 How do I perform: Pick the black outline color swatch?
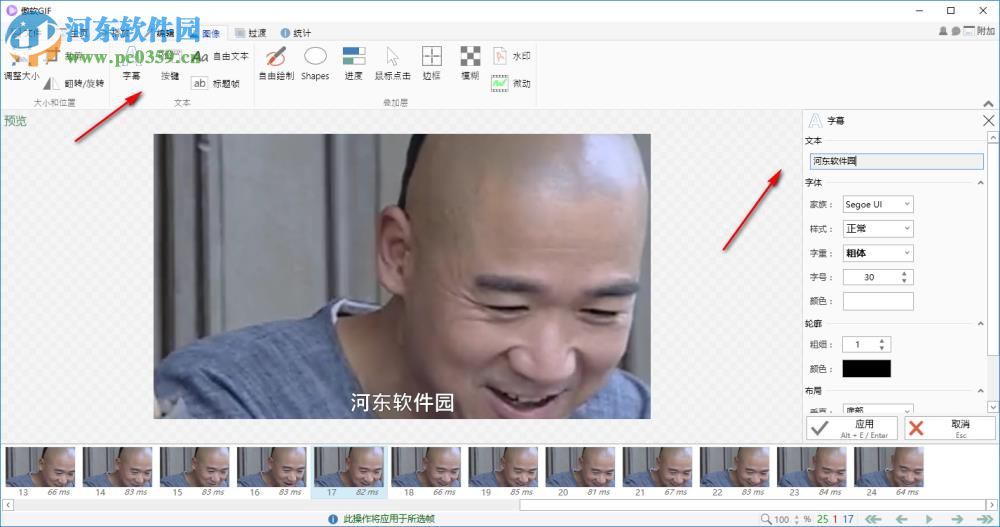click(x=866, y=369)
